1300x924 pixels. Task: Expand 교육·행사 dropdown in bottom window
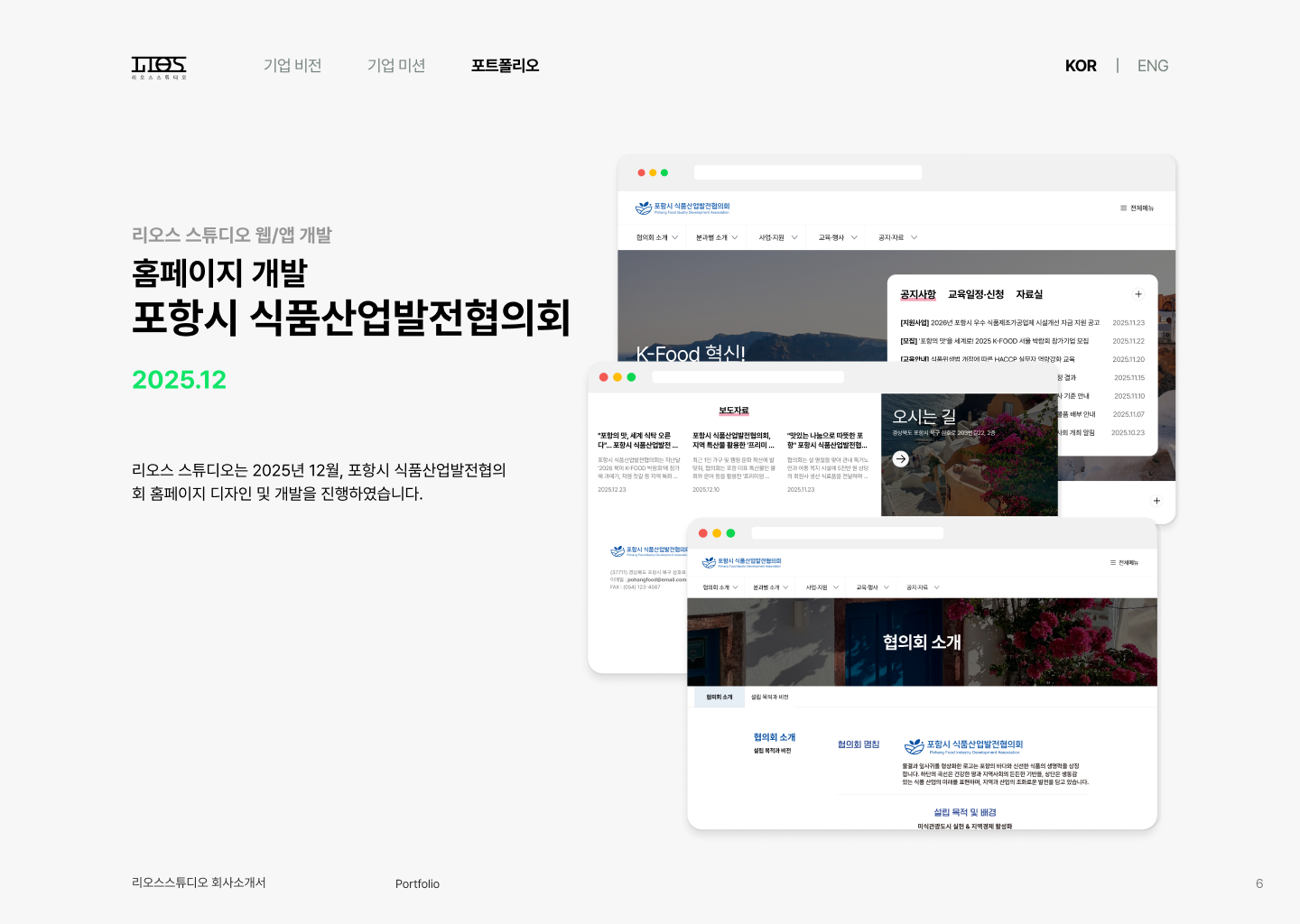(873, 587)
